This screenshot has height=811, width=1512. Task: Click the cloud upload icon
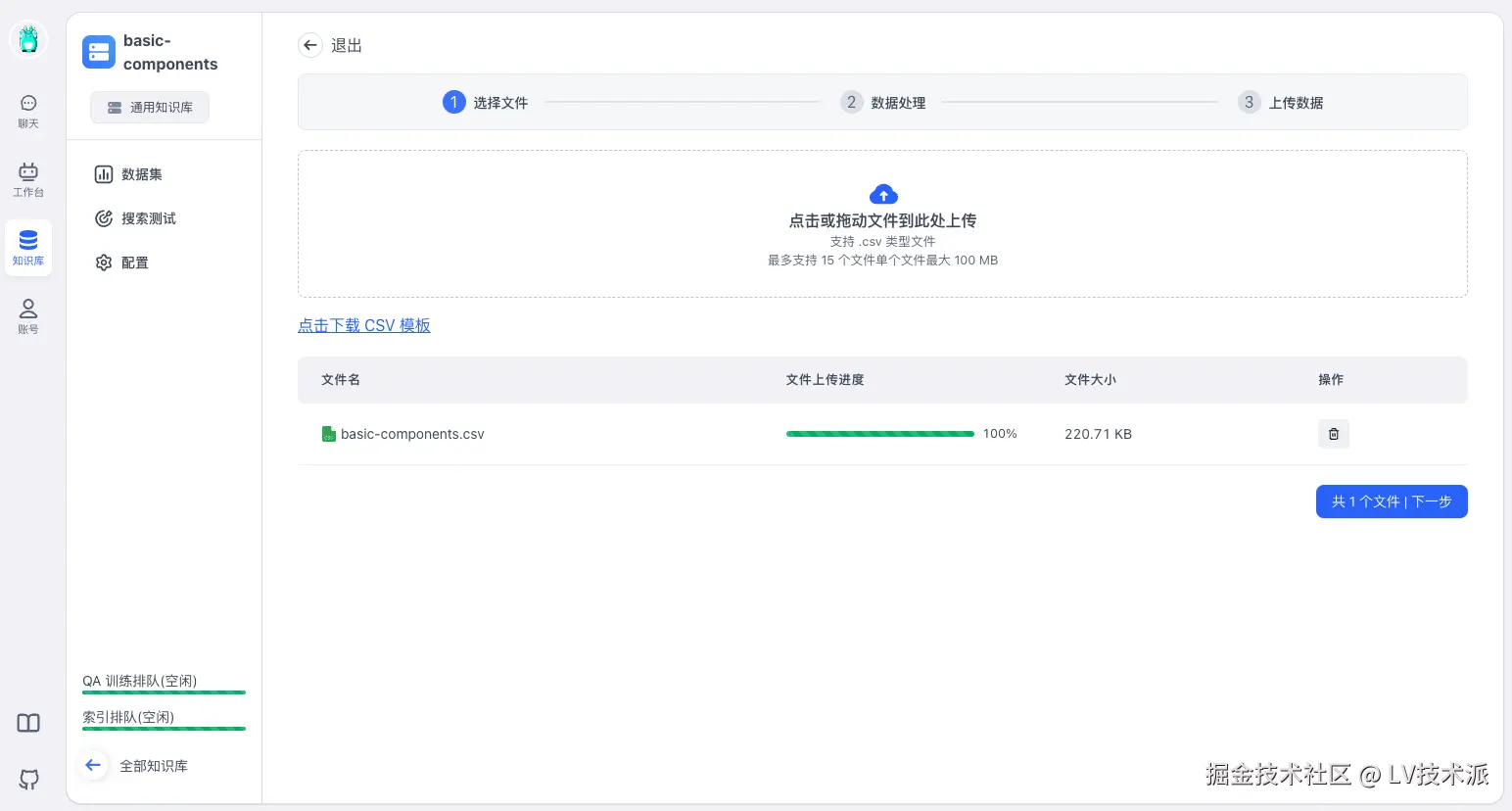tap(882, 194)
